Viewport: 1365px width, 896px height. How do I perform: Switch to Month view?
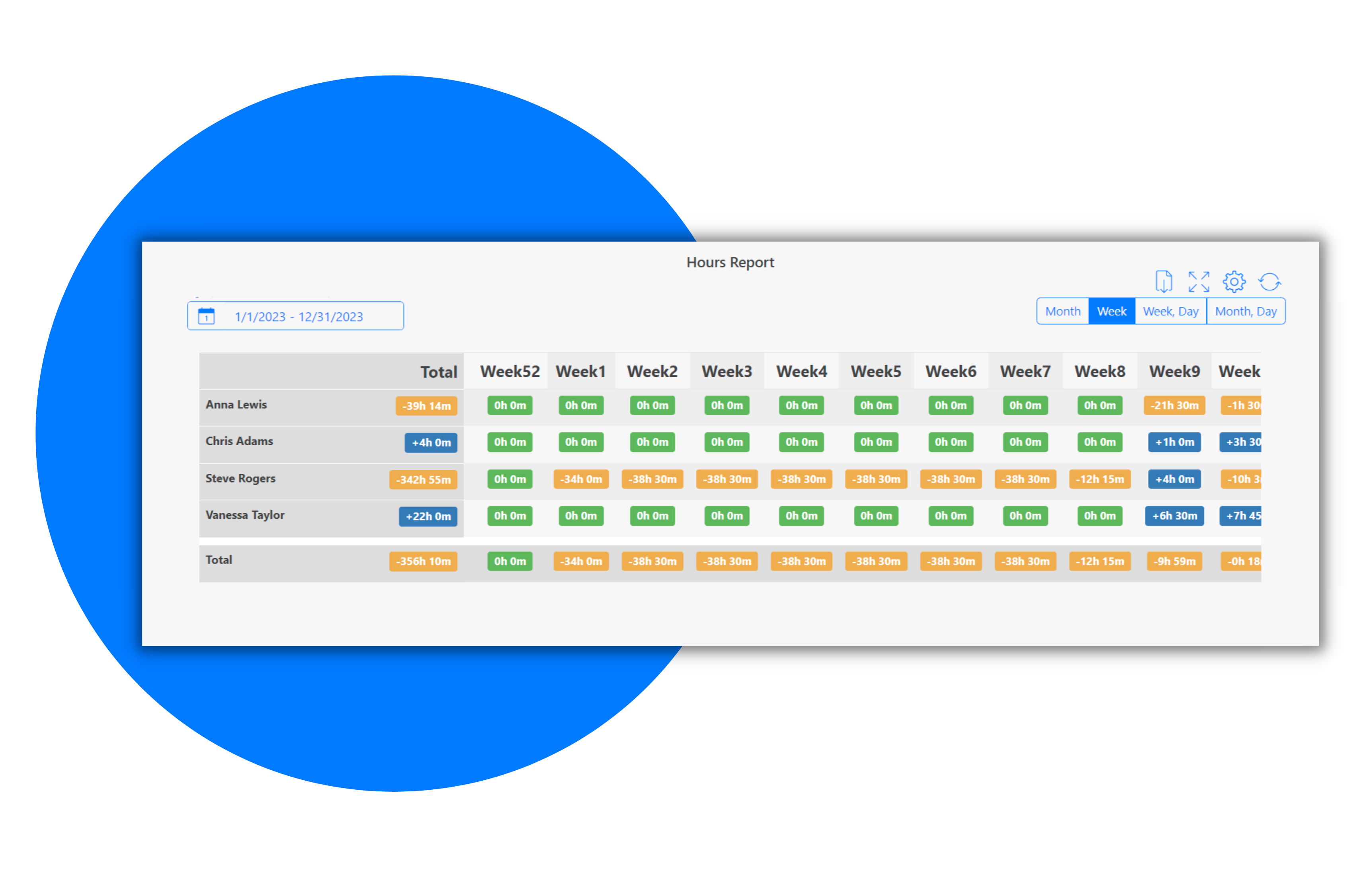tap(1063, 311)
